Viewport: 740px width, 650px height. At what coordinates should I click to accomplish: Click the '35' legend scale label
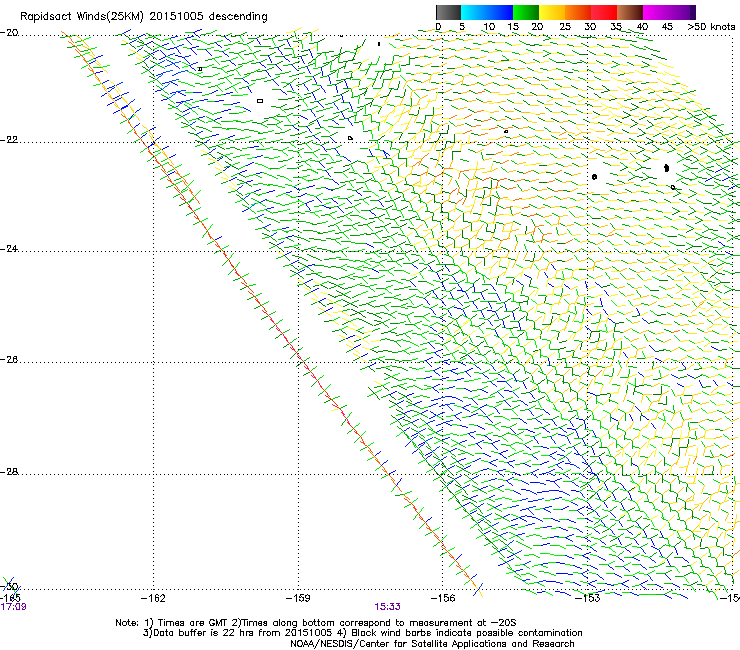616,27
